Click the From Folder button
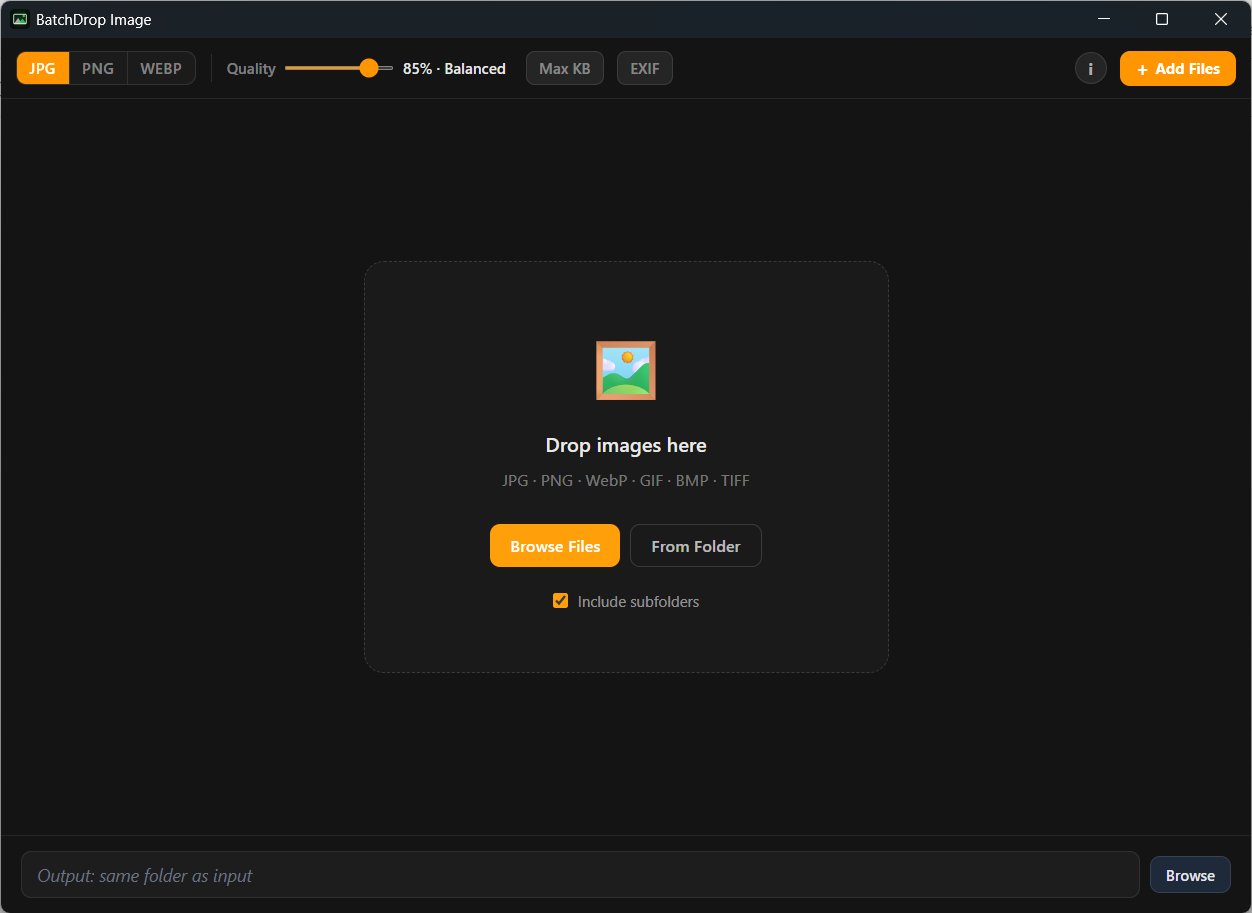 [x=696, y=546]
